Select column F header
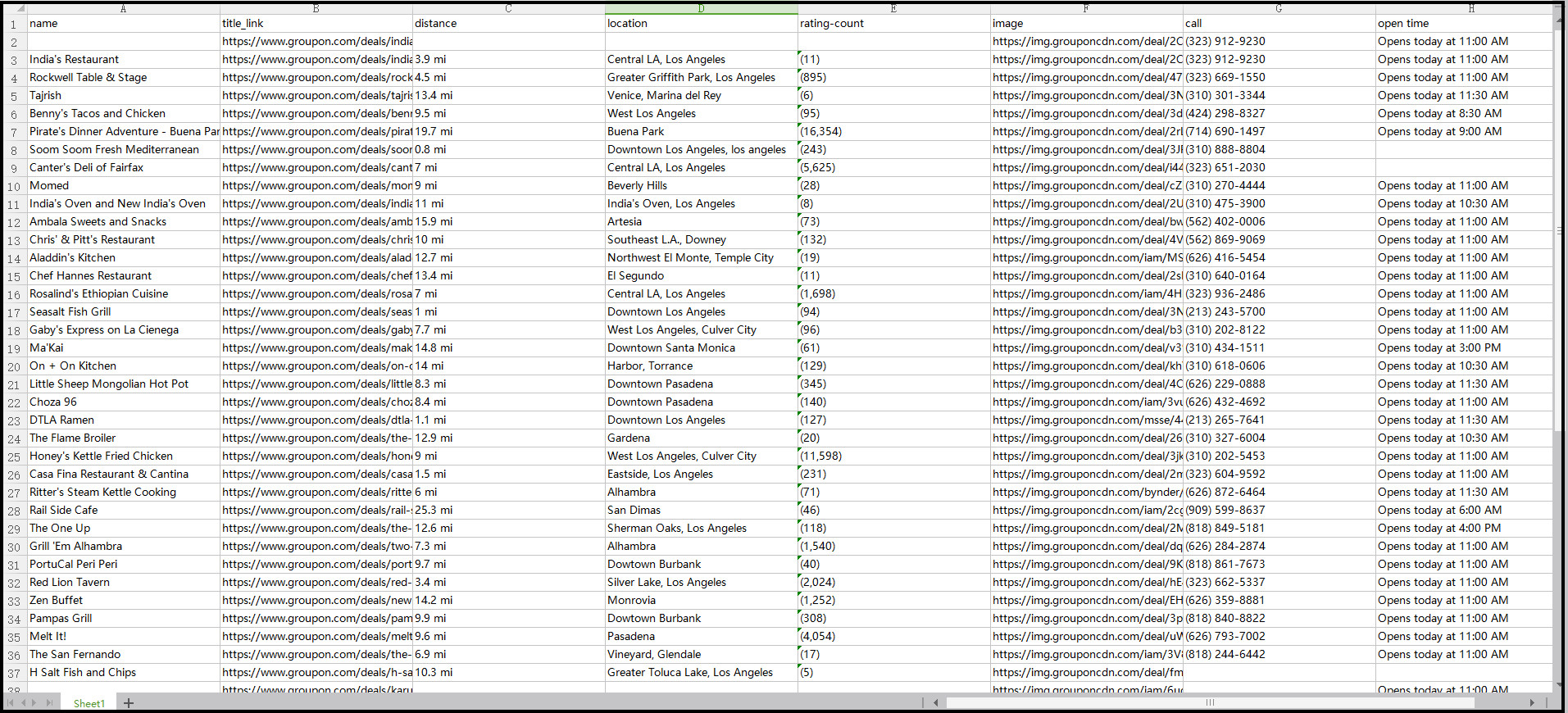Image resolution: width=1568 pixels, height=713 pixels. [x=1086, y=9]
